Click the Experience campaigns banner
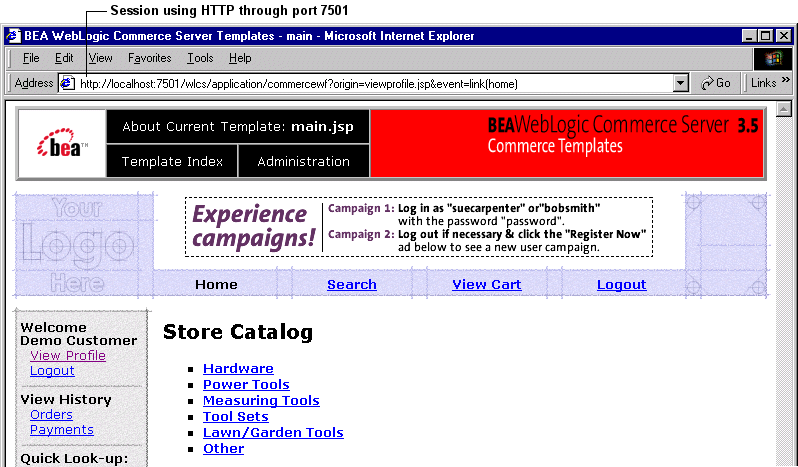 [419, 227]
